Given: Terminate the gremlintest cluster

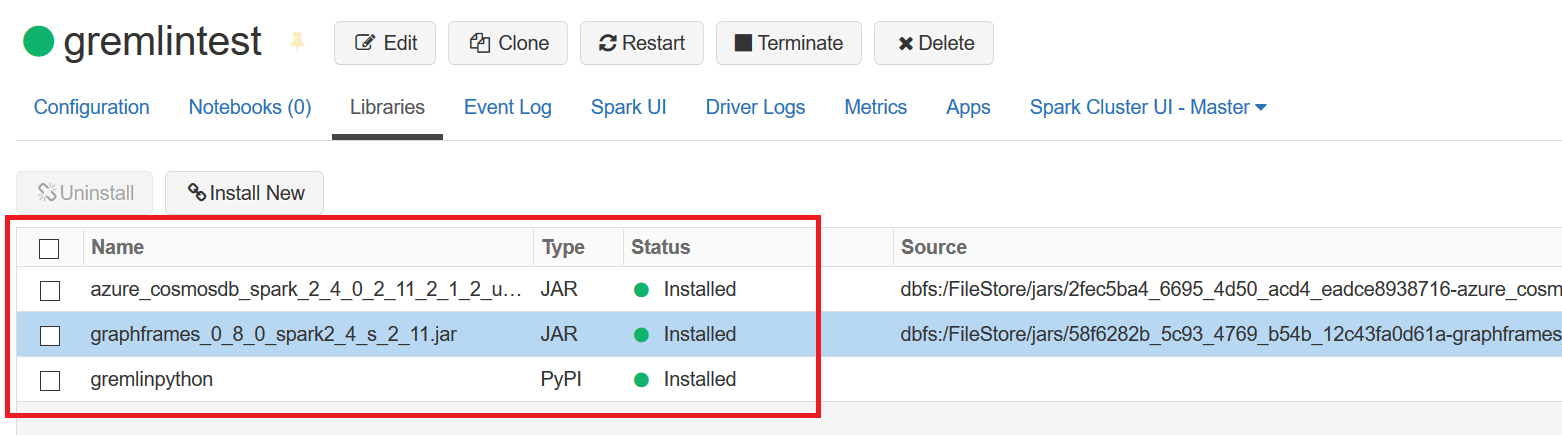Looking at the screenshot, I should (788, 43).
